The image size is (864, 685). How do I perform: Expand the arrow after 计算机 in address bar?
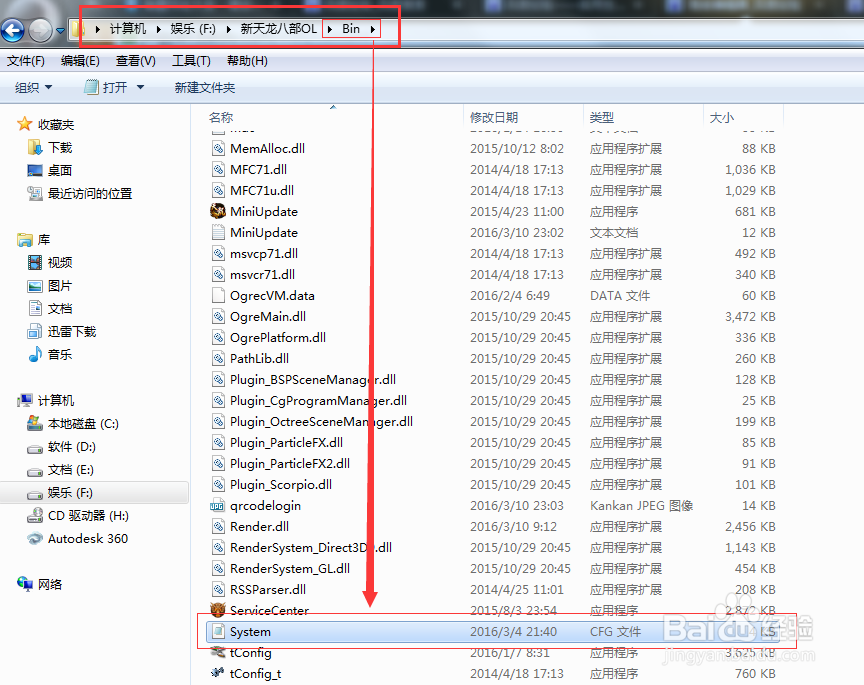pos(158,29)
